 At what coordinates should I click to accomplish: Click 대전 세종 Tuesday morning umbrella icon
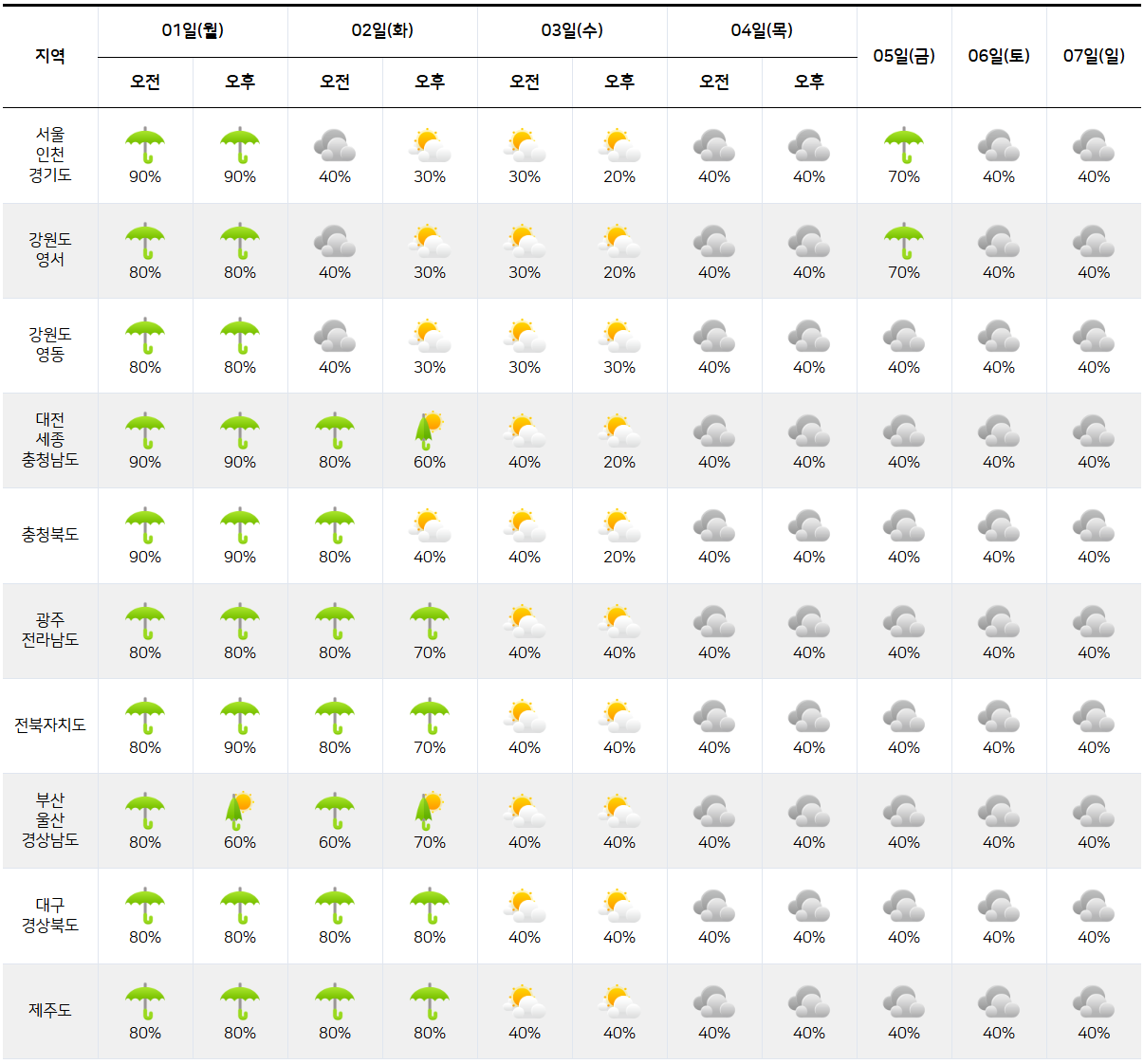pos(335,431)
